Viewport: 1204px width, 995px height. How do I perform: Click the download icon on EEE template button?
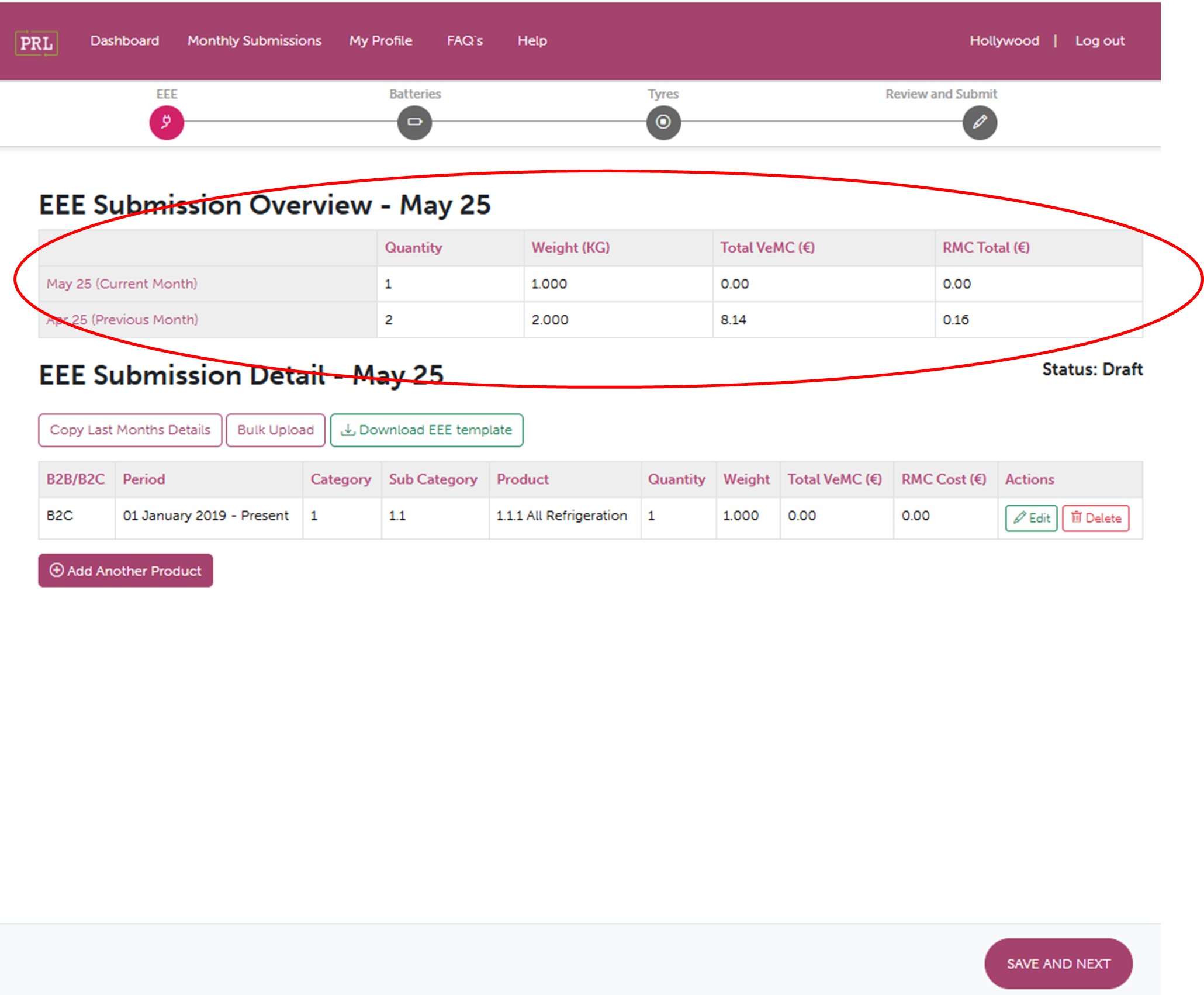(x=348, y=430)
